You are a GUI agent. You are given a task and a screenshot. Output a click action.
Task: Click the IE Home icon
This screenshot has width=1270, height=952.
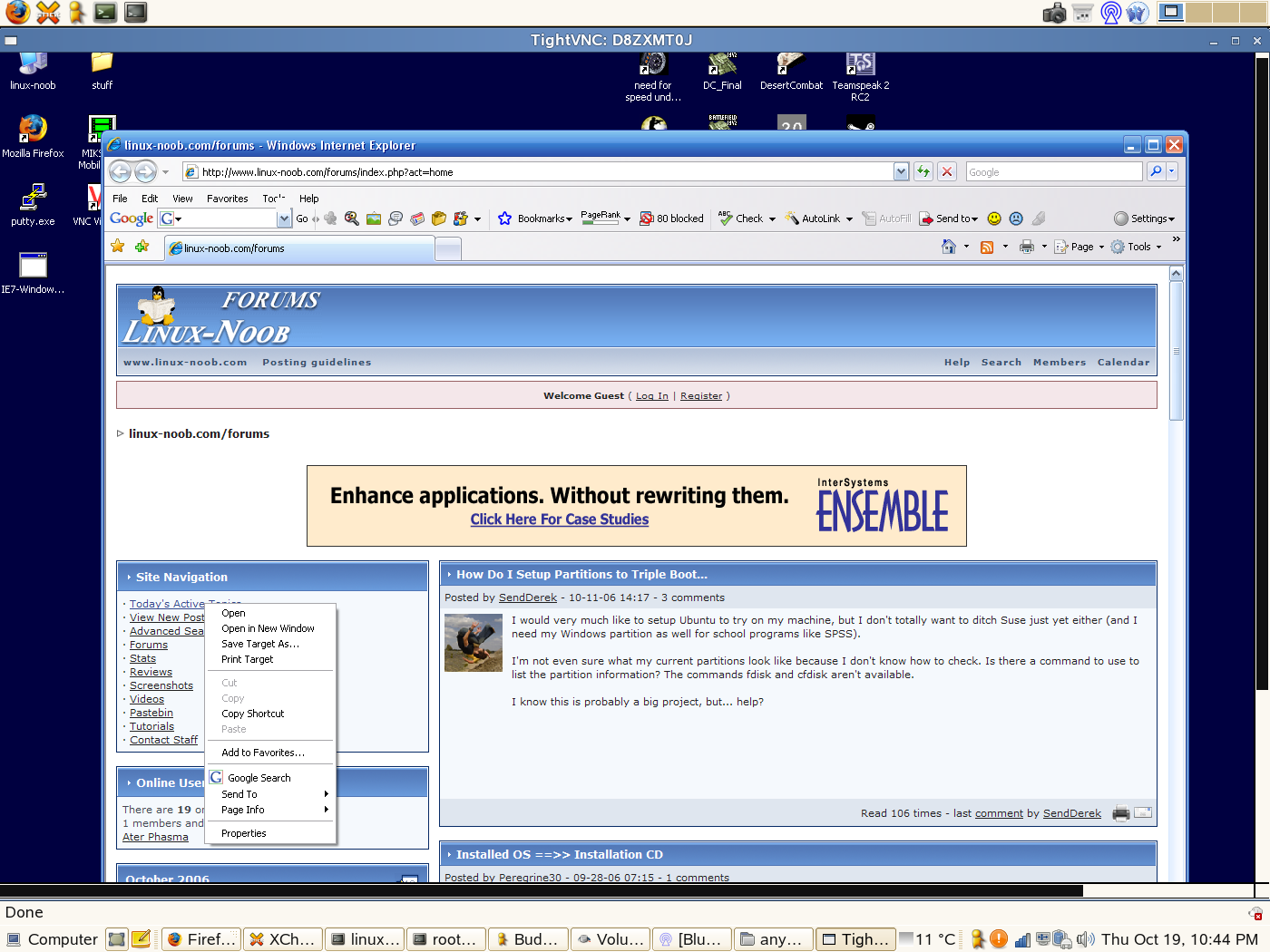(x=949, y=247)
